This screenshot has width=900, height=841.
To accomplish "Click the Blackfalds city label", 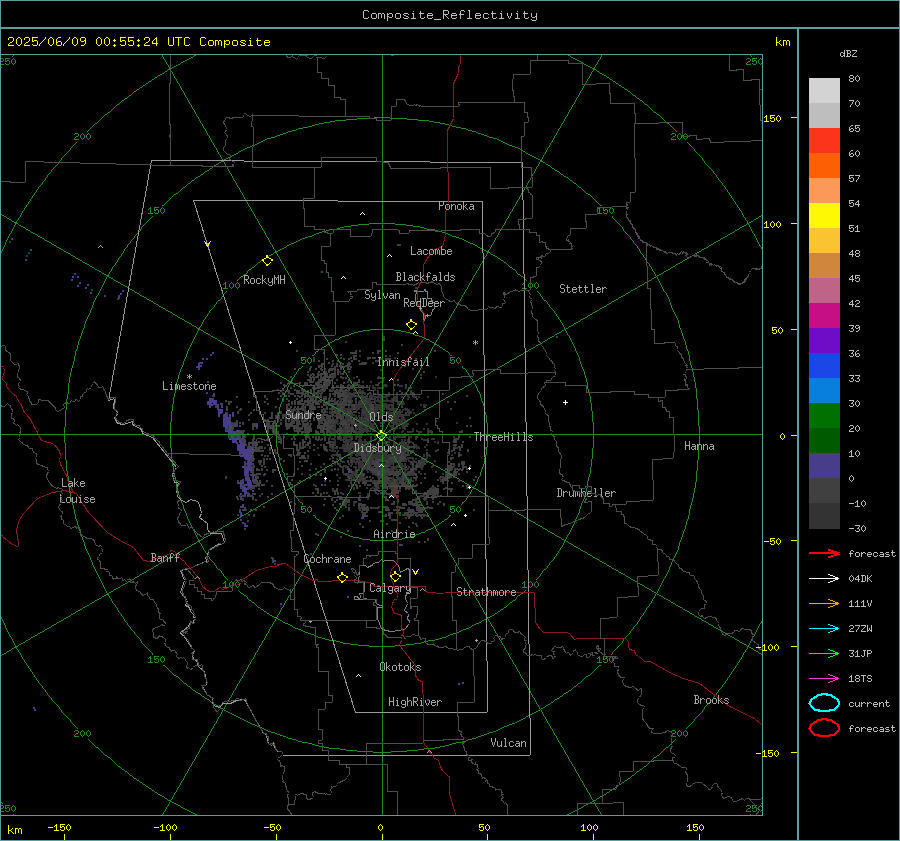I will (x=425, y=277).
